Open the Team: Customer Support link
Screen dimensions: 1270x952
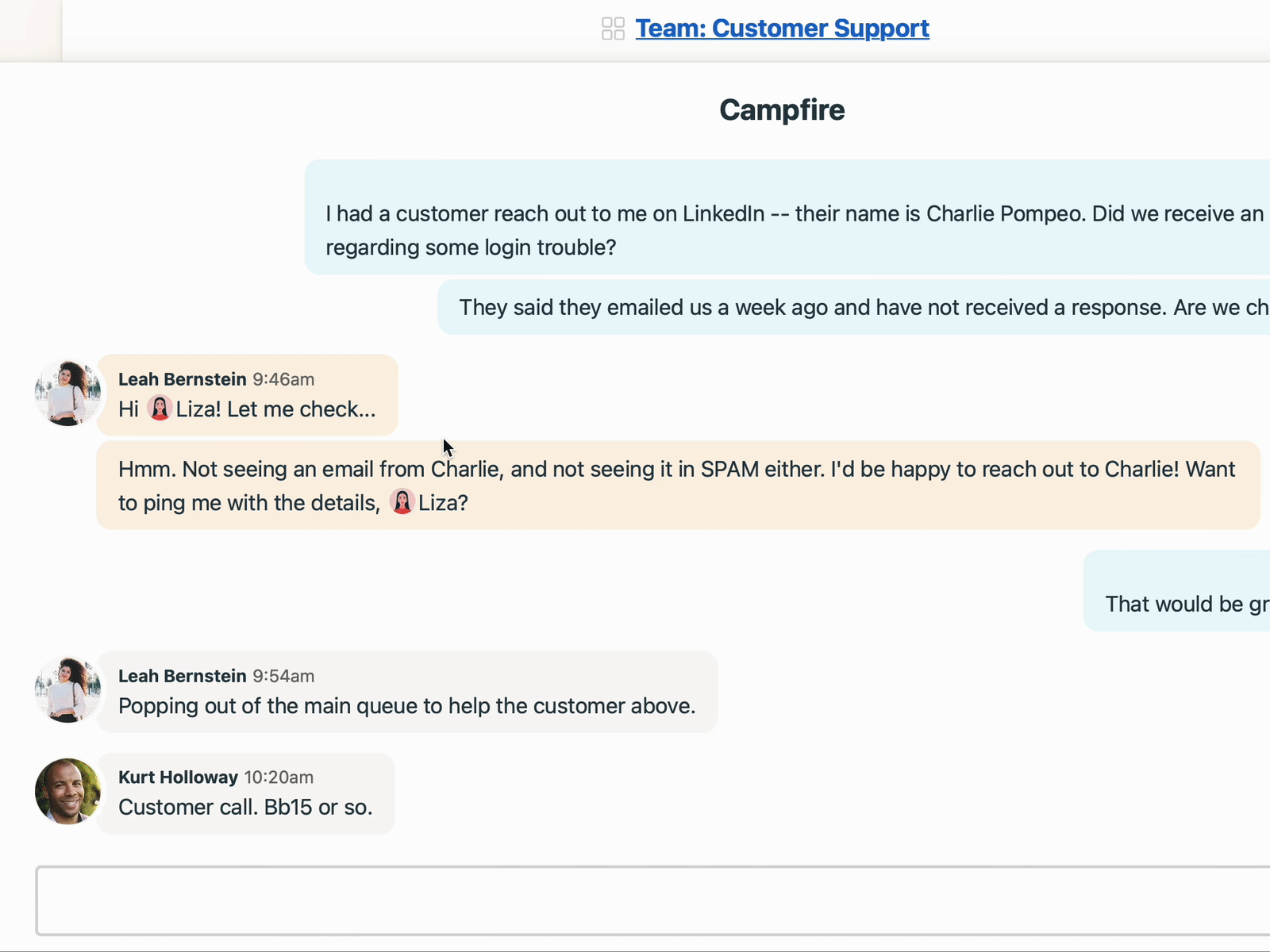[782, 29]
